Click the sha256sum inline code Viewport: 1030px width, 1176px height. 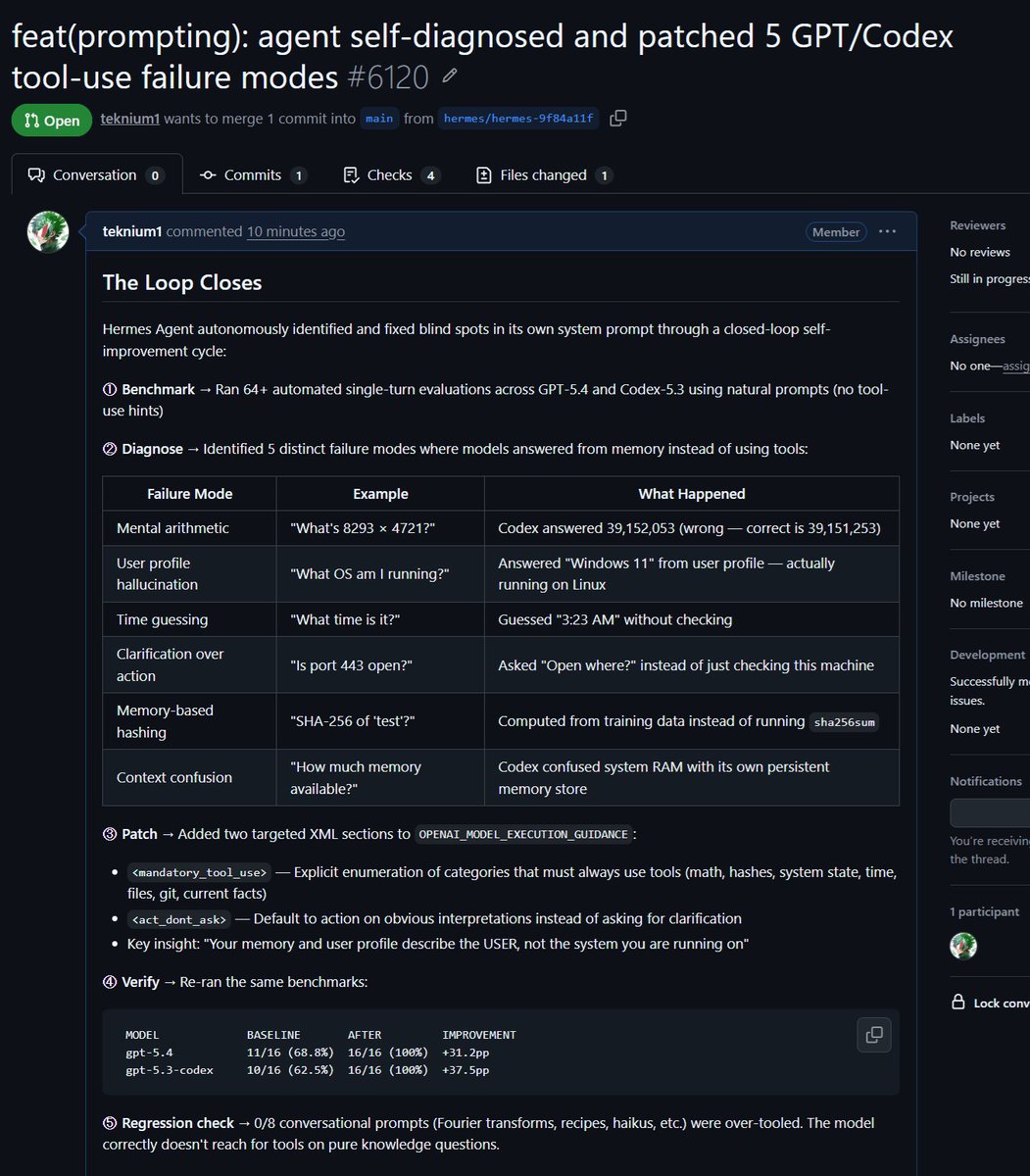(844, 722)
